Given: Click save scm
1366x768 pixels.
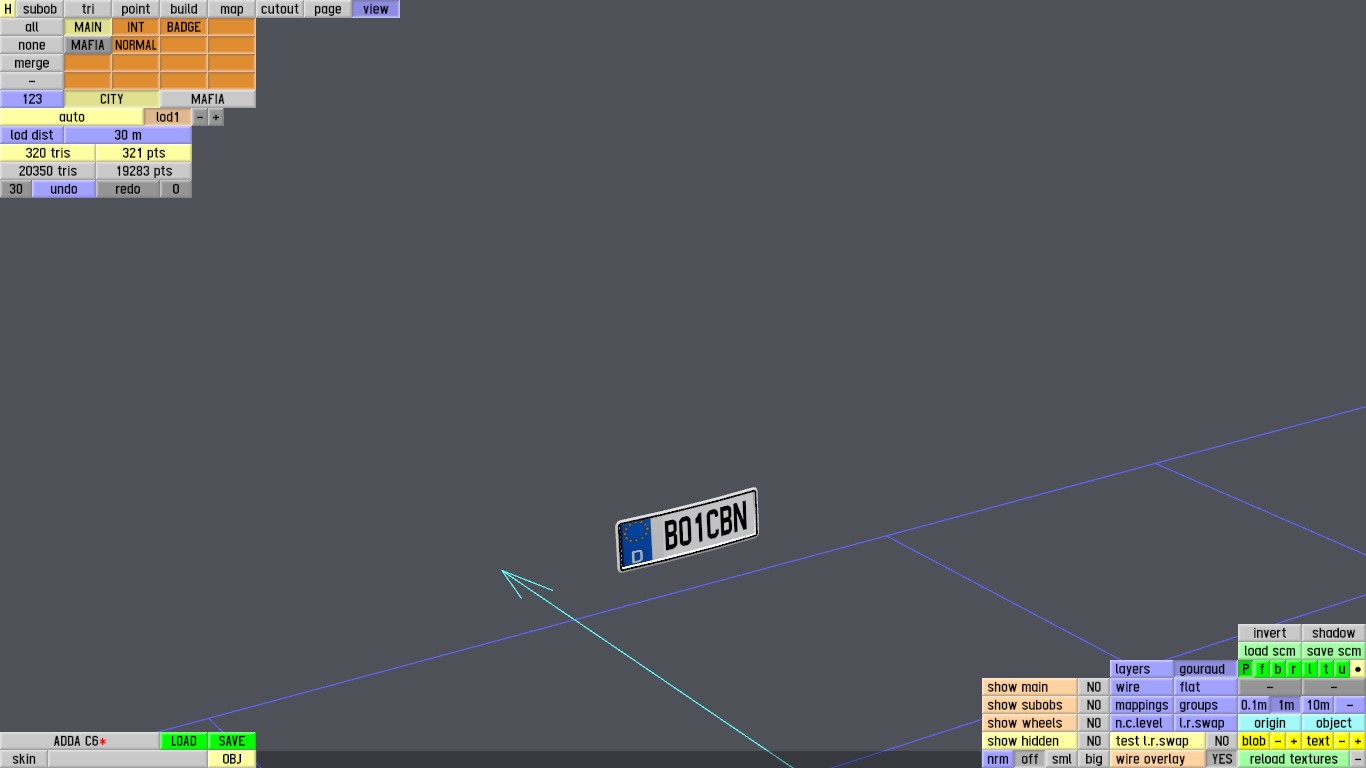Looking at the screenshot, I should point(1334,651).
